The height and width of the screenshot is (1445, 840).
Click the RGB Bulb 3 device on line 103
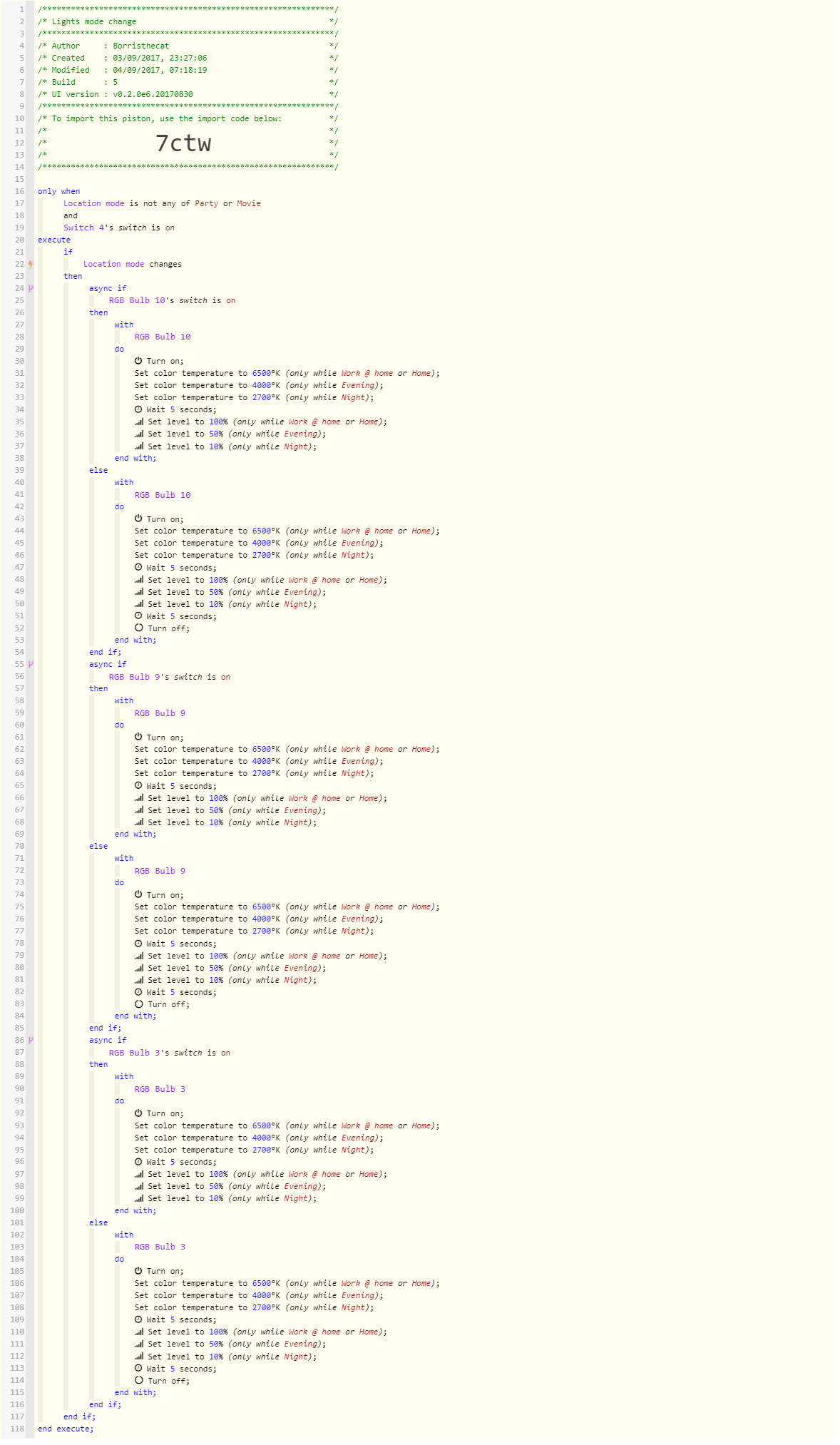click(x=160, y=1246)
